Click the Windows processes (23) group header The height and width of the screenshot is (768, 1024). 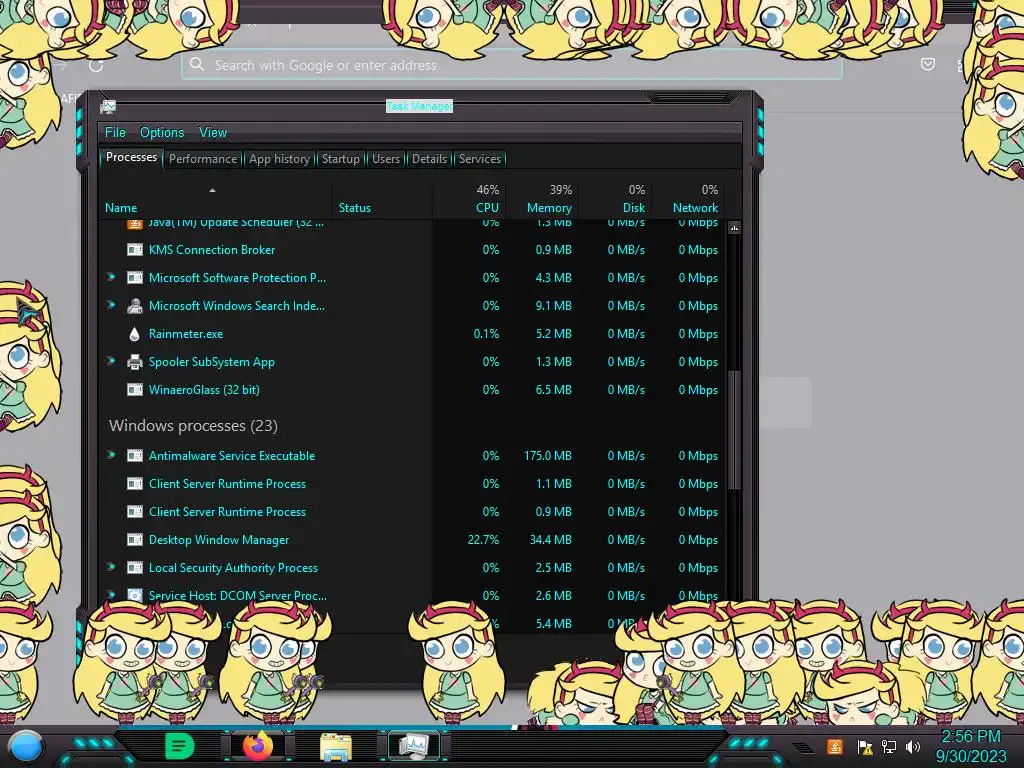[193, 426]
